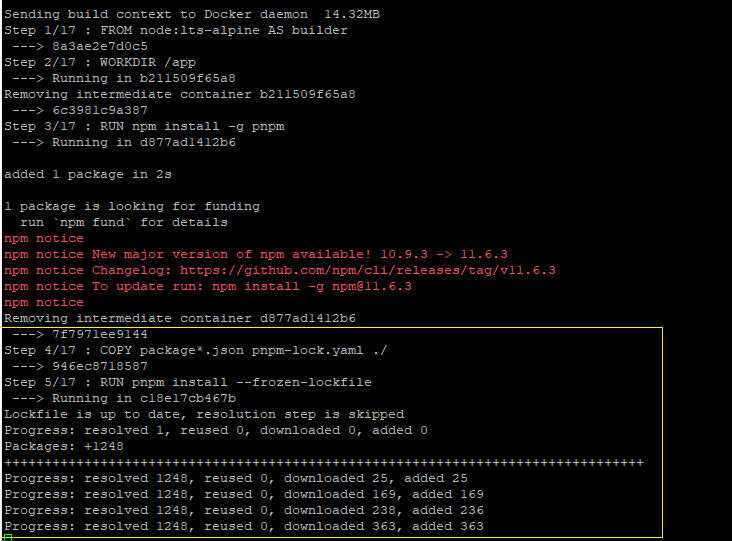This screenshot has width=732, height=541.
Task: Click the "Sending build context" line
Action: pyautogui.click(x=192, y=14)
